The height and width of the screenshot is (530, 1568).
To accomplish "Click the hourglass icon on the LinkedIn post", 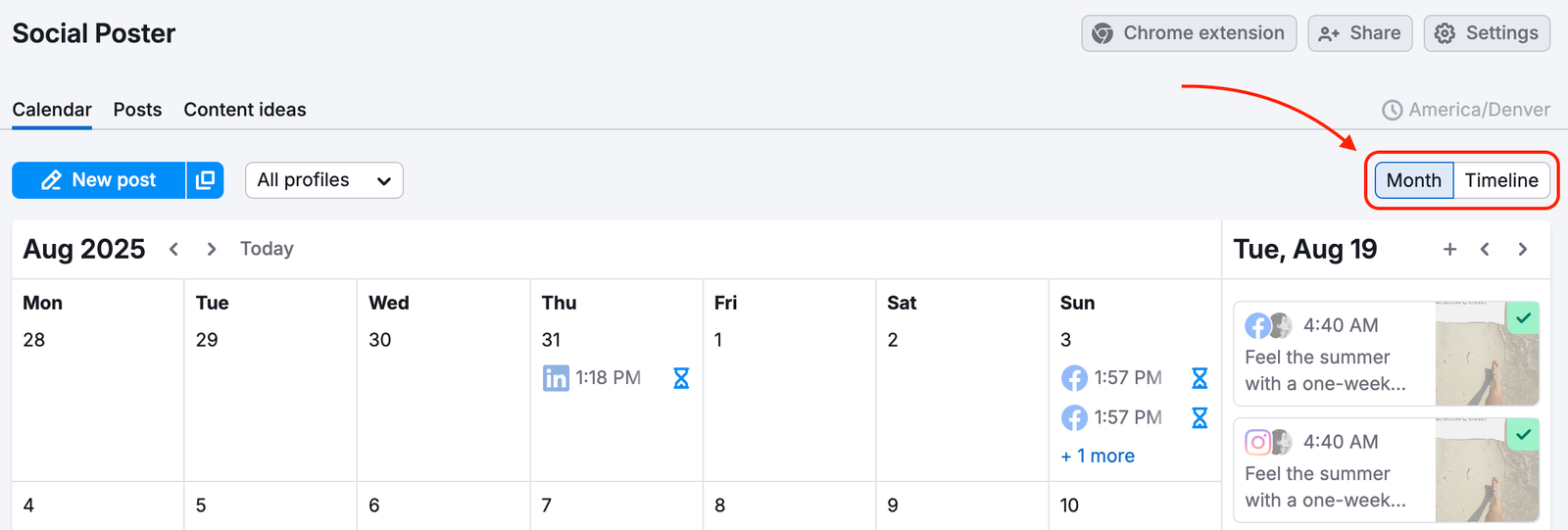I will pyautogui.click(x=681, y=378).
